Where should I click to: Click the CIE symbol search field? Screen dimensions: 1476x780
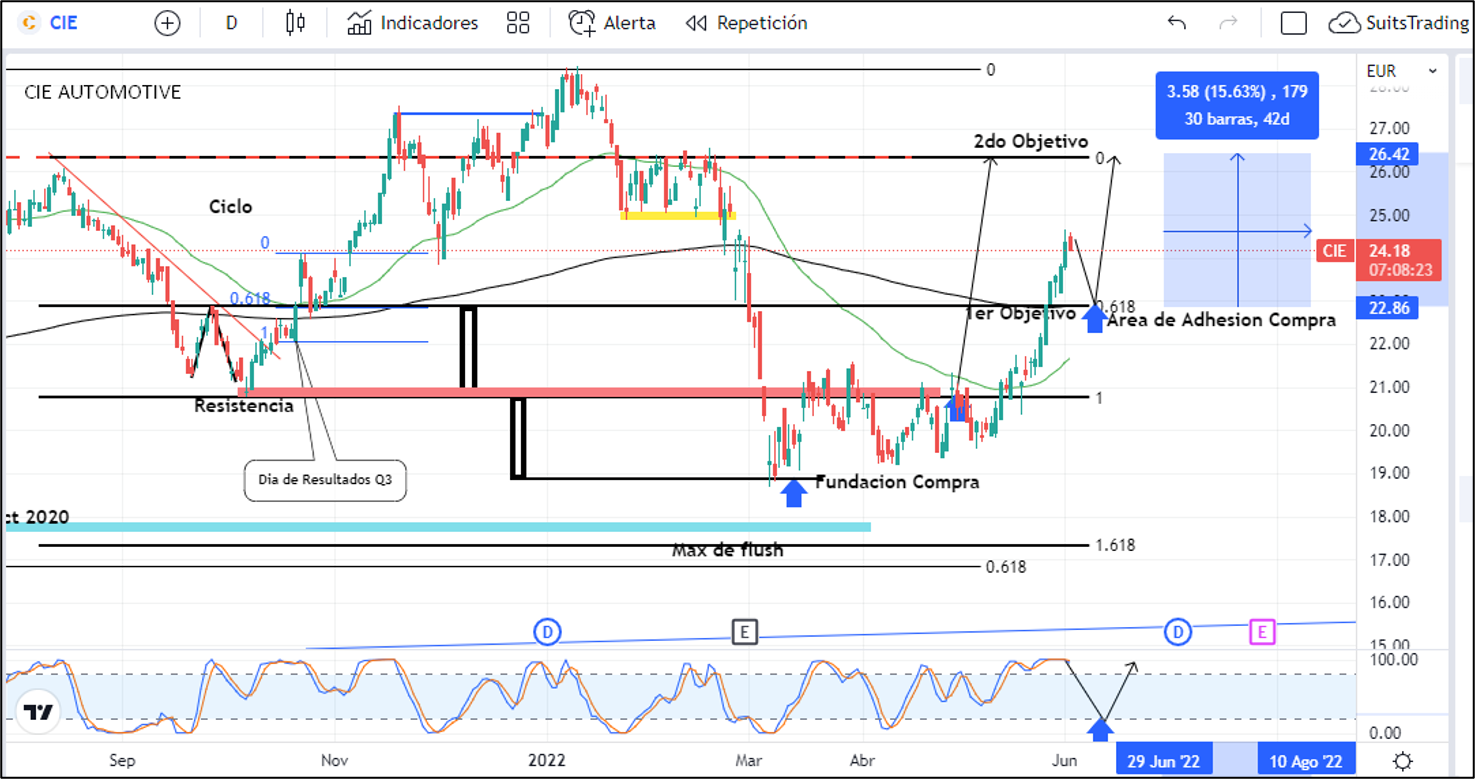pos(64,23)
